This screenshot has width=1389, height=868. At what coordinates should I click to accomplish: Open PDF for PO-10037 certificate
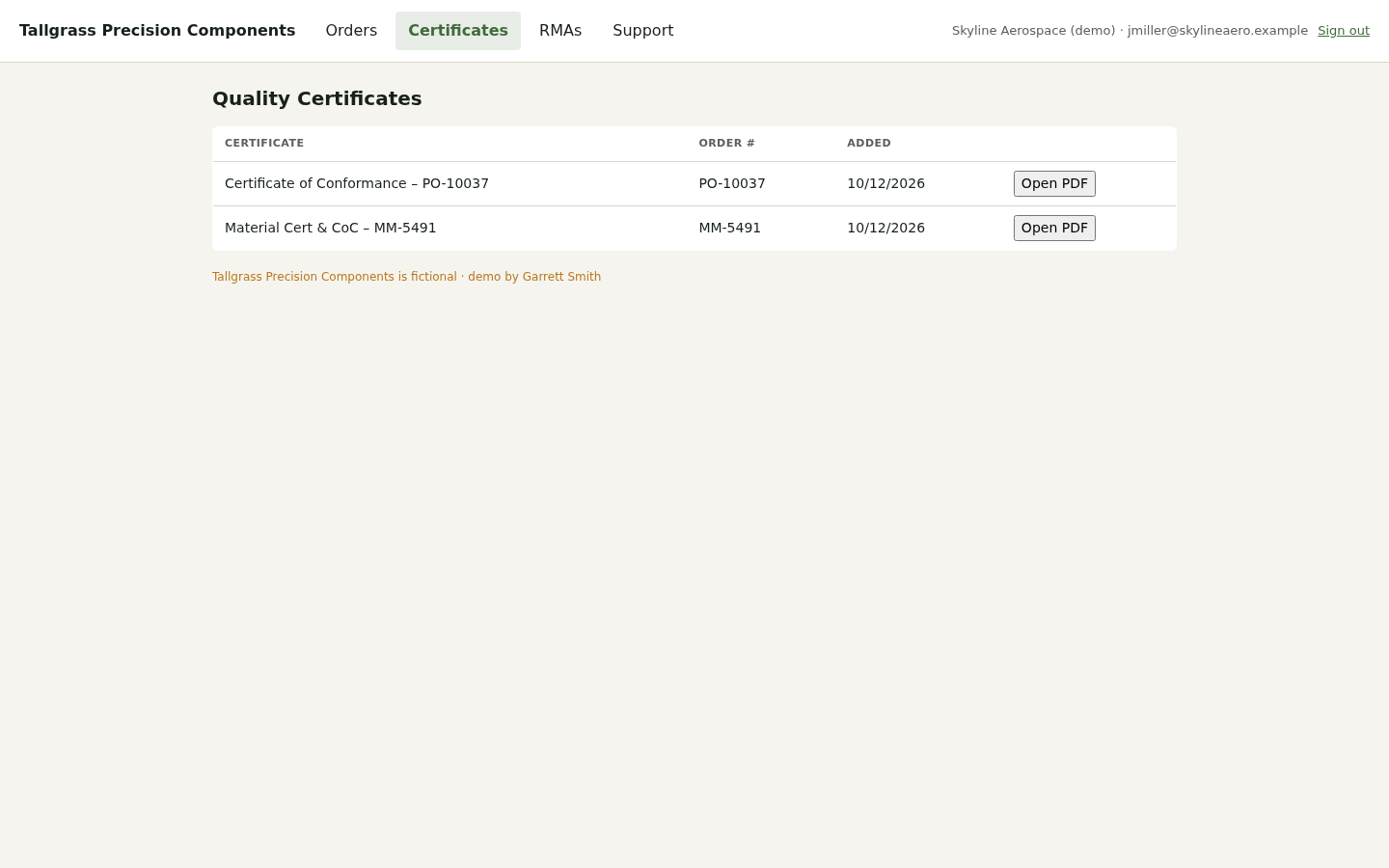(x=1054, y=183)
